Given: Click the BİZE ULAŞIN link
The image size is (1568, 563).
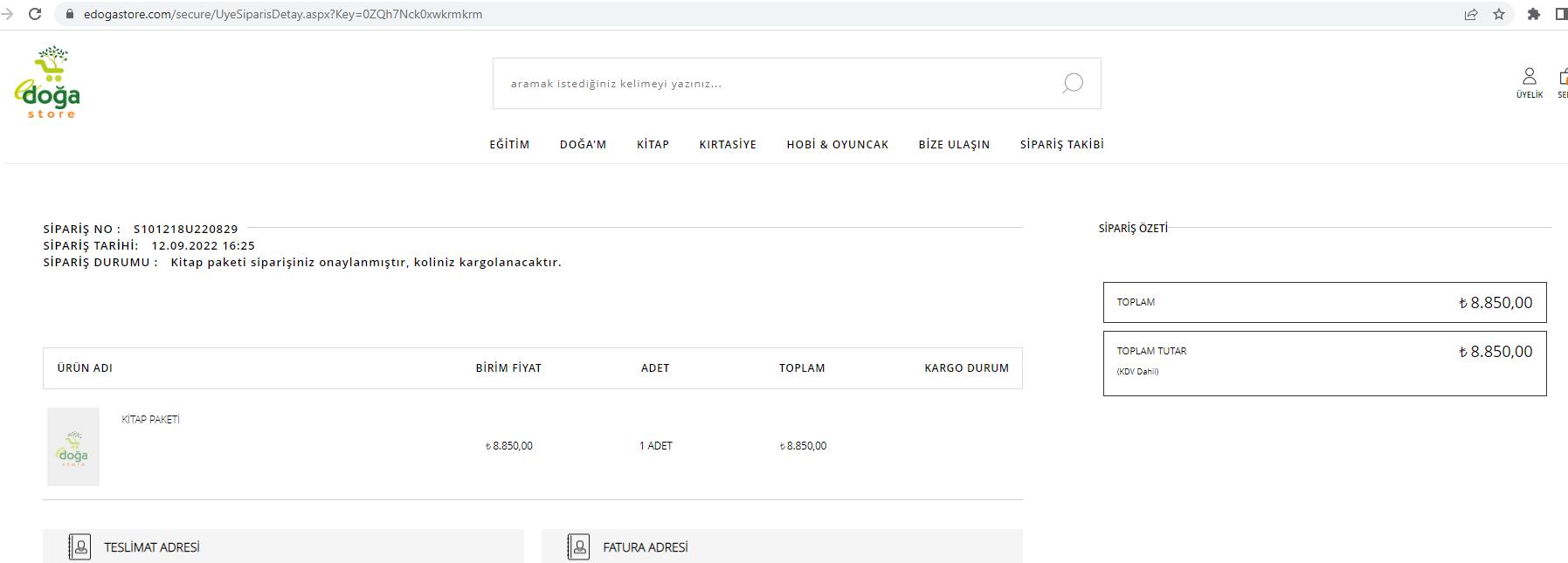Looking at the screenshot, I should 954,145.
